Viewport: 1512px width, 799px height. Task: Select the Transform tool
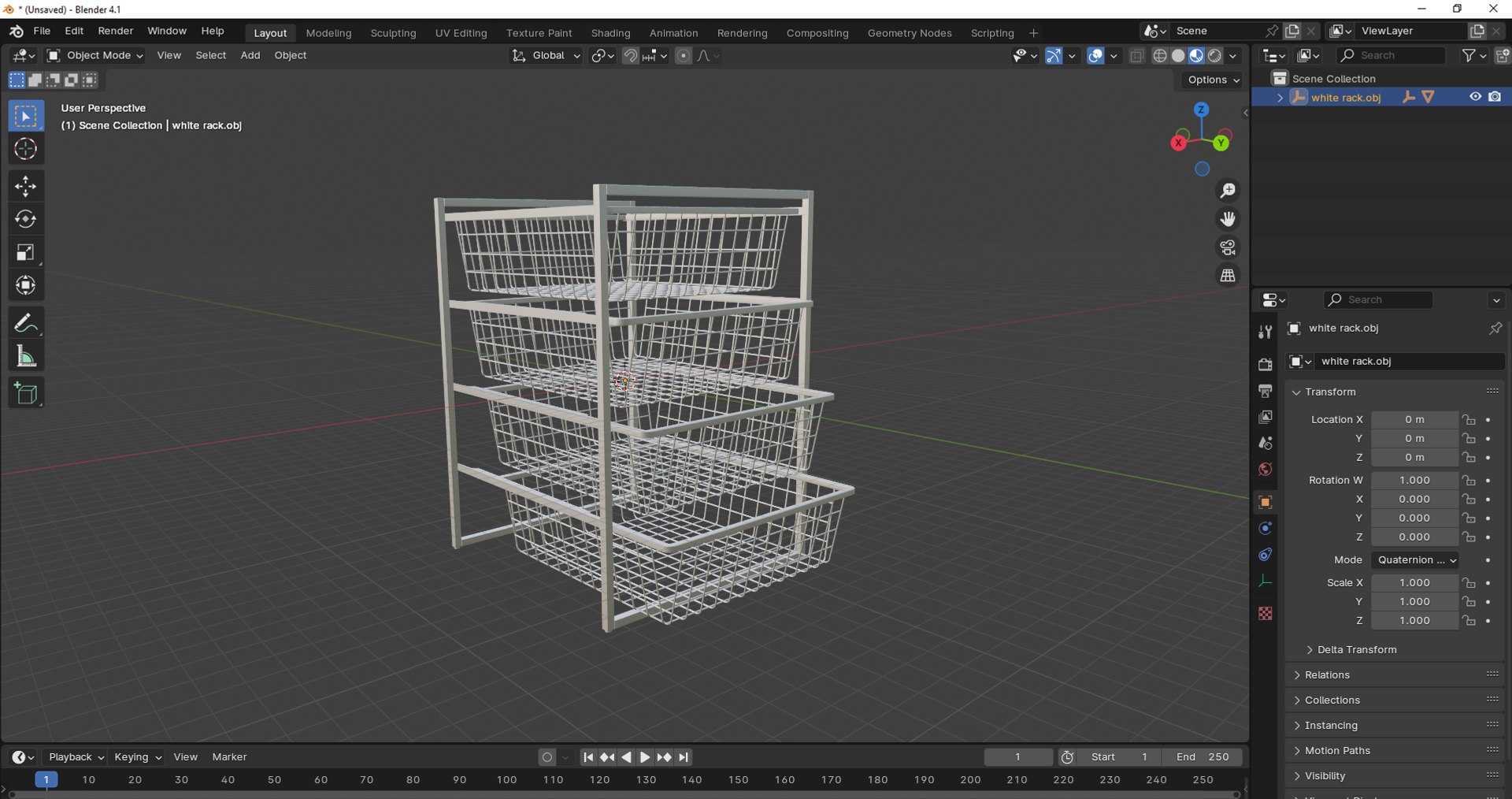26,285
